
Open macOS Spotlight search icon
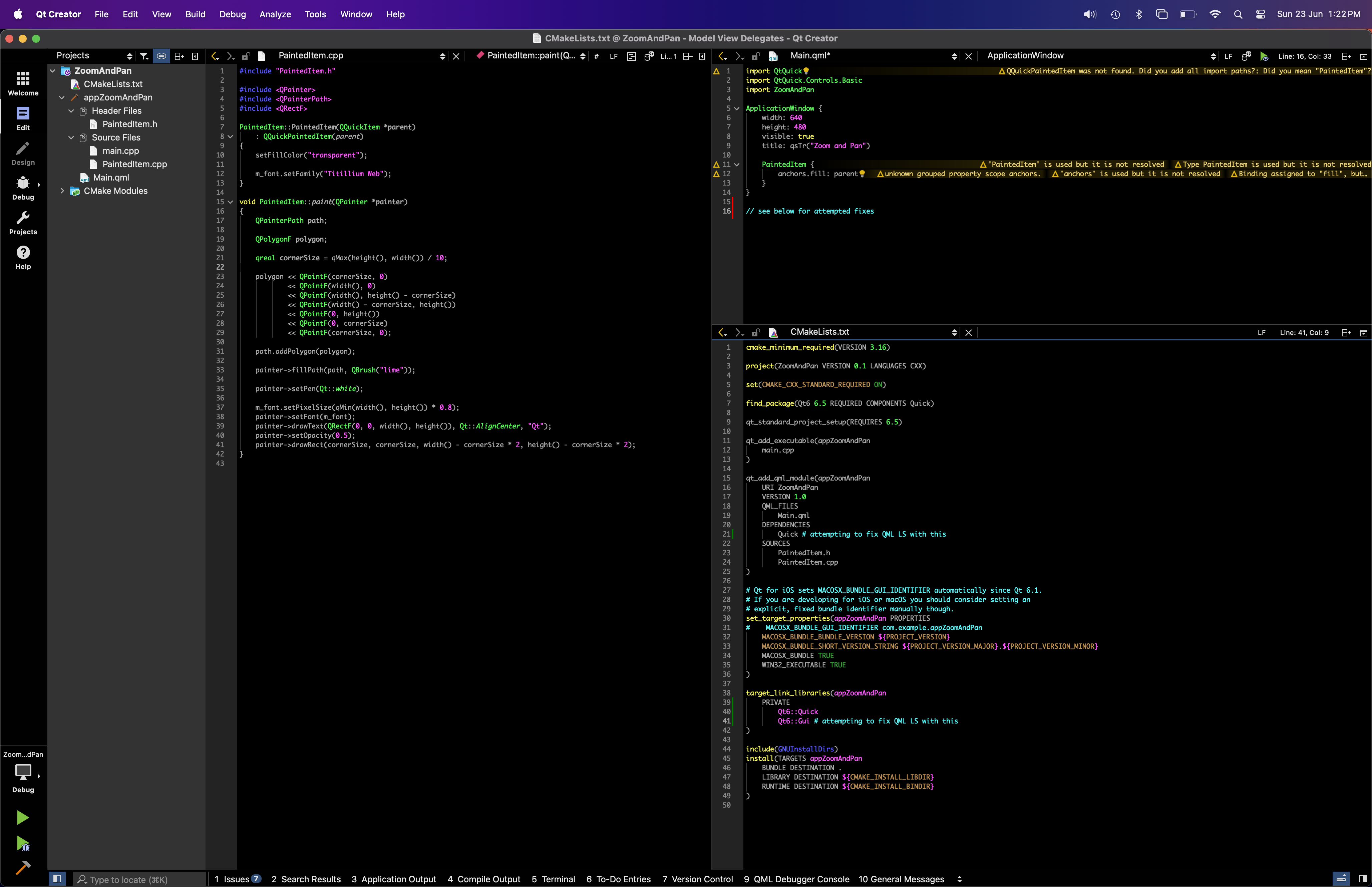pyautogui.click(x=1238, y=14)
